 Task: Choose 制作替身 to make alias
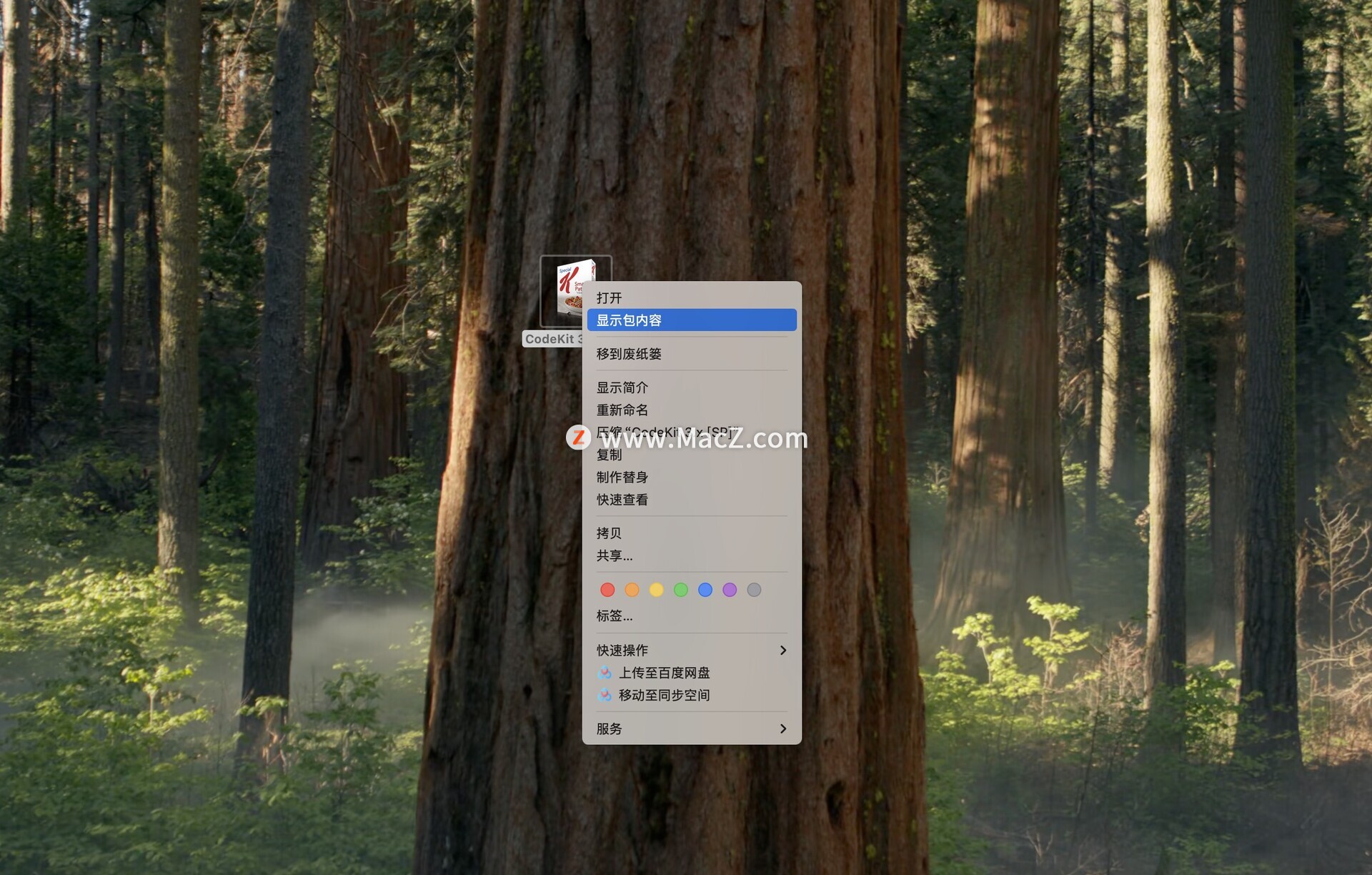pos(622,477)
